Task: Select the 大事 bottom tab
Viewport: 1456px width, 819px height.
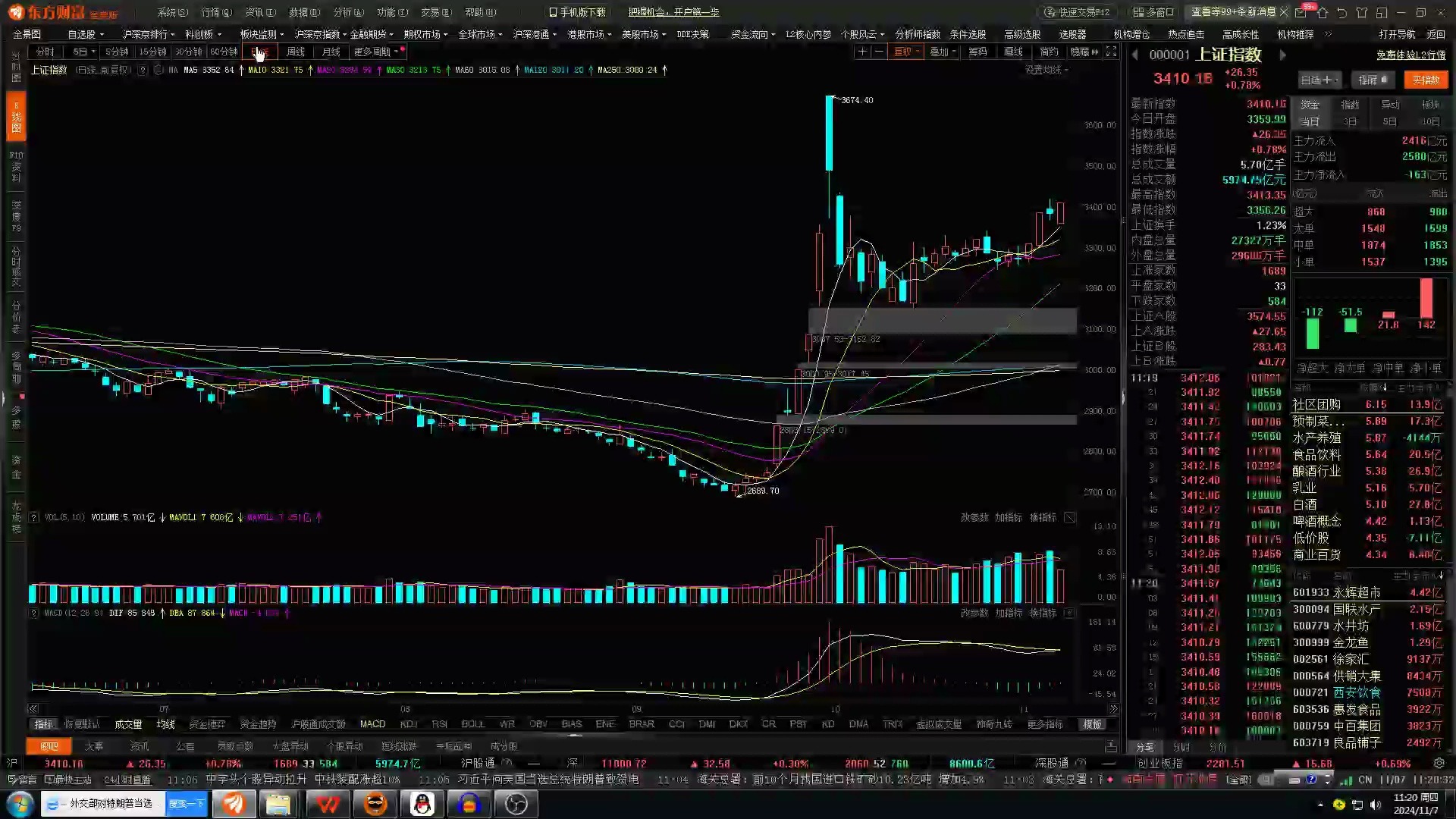Action: (x=93, y=747)
